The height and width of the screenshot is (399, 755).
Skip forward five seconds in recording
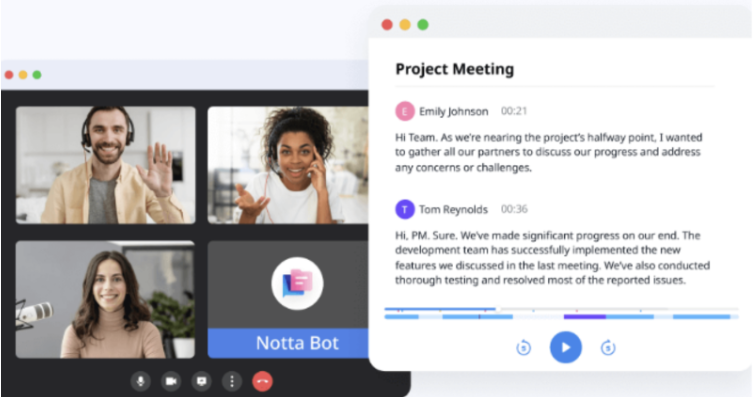point(608,347)
